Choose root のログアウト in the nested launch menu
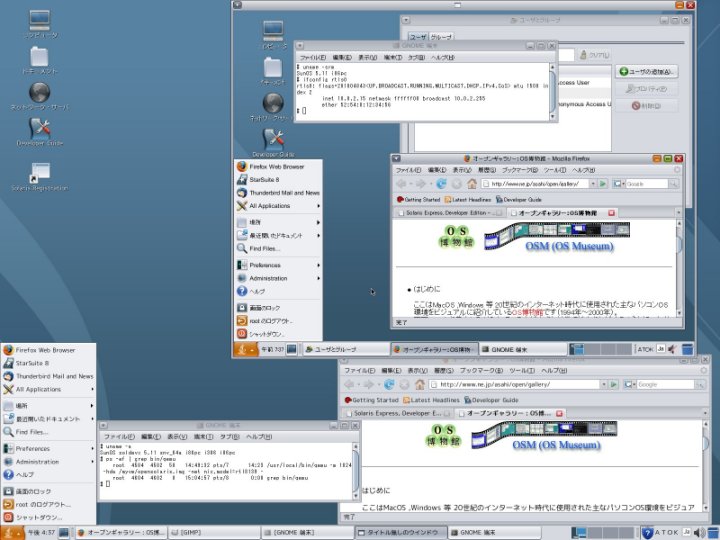720x540 pixels. coord(278,321)
